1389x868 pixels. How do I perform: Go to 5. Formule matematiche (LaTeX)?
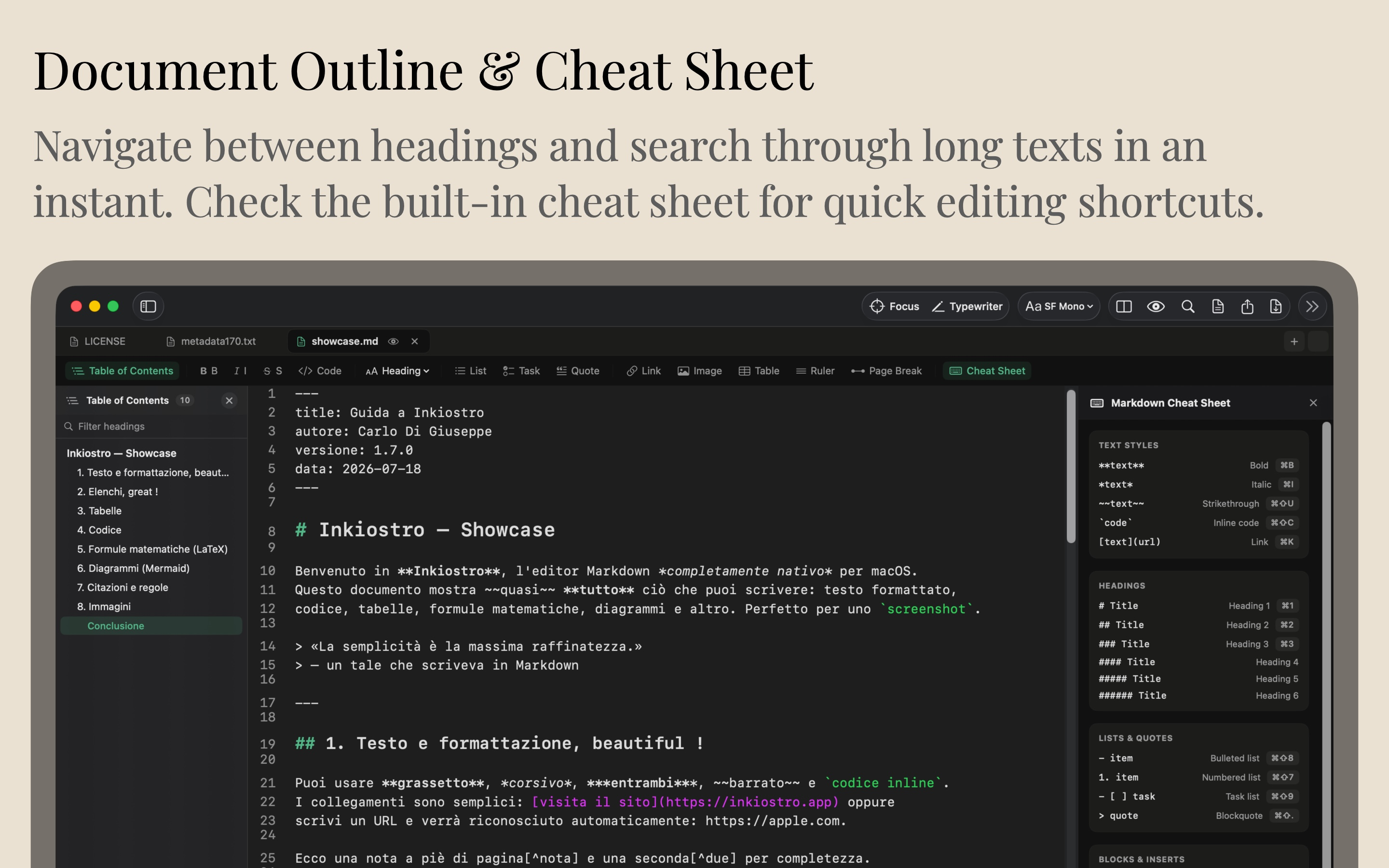pyautogui.click(x=152, y=549)
